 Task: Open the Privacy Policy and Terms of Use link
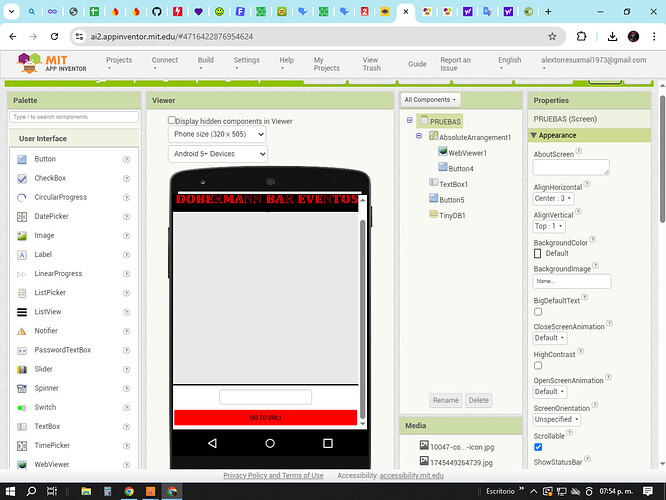coord(273,475)
